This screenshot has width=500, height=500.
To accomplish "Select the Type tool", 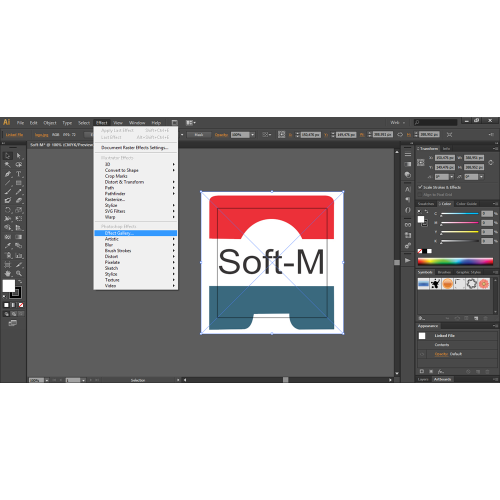I will coord(19,174).
